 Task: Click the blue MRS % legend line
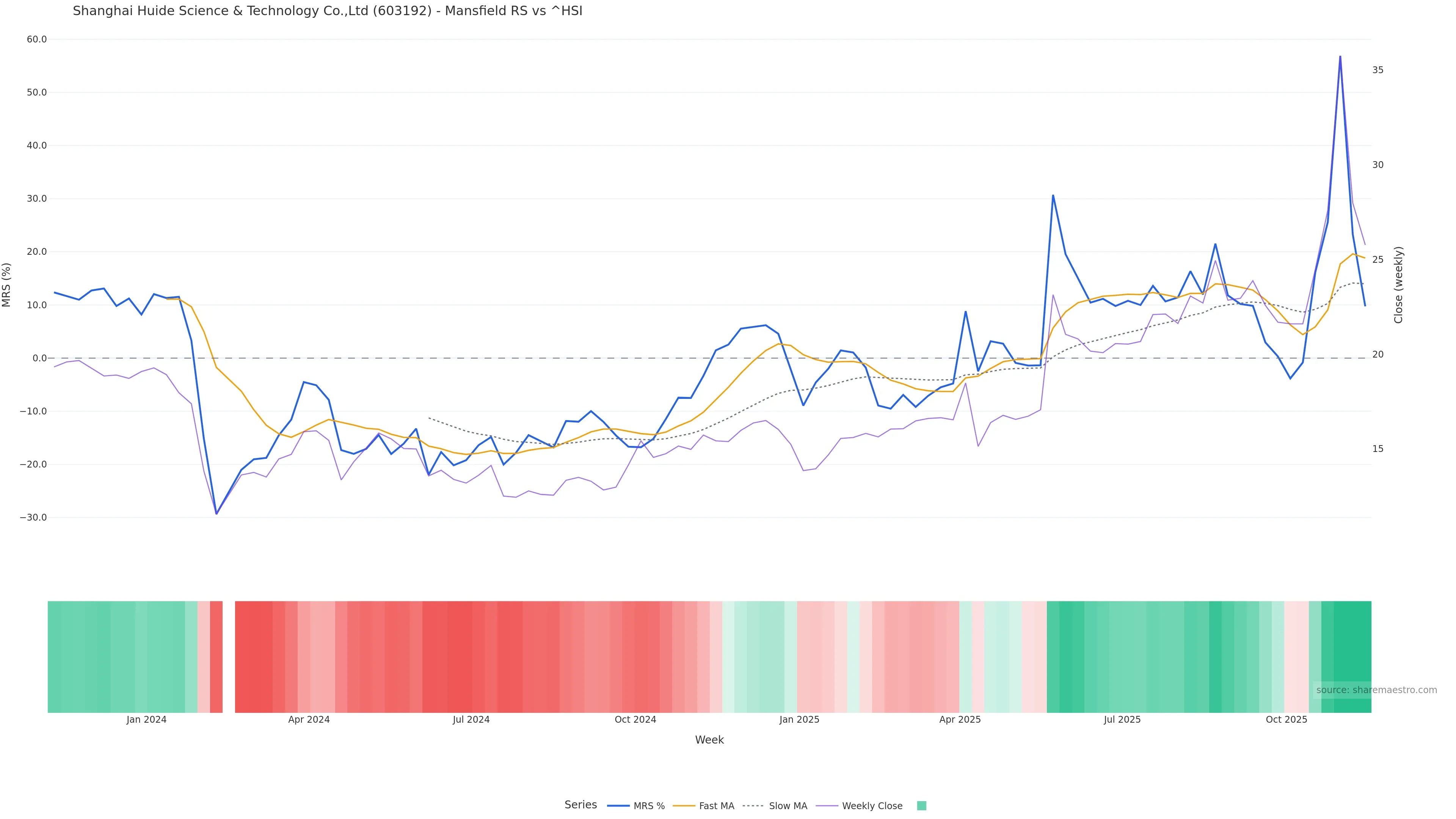pos(618,806)
